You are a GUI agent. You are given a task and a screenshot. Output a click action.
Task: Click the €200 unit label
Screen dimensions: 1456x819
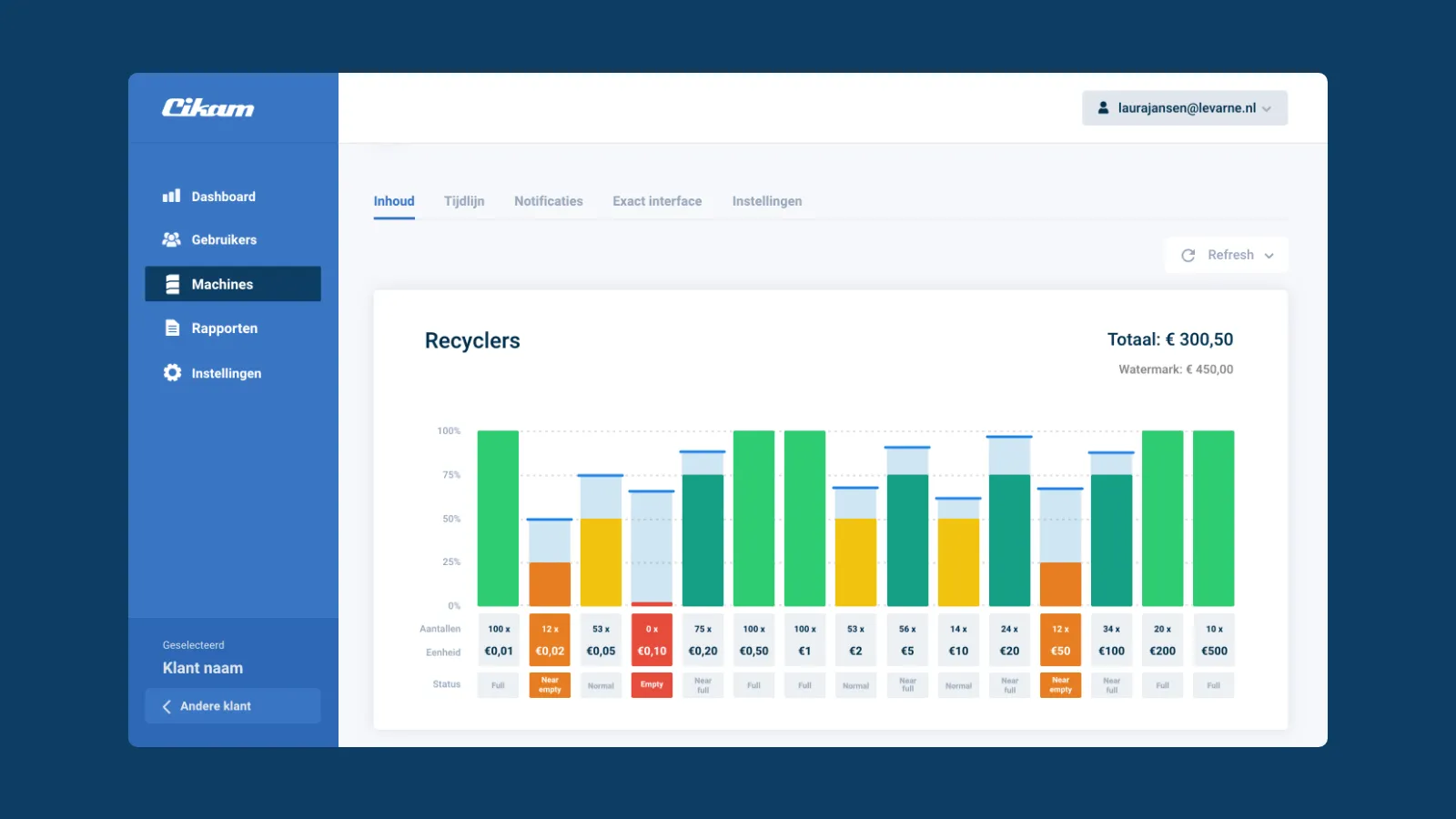[1162, 652]
